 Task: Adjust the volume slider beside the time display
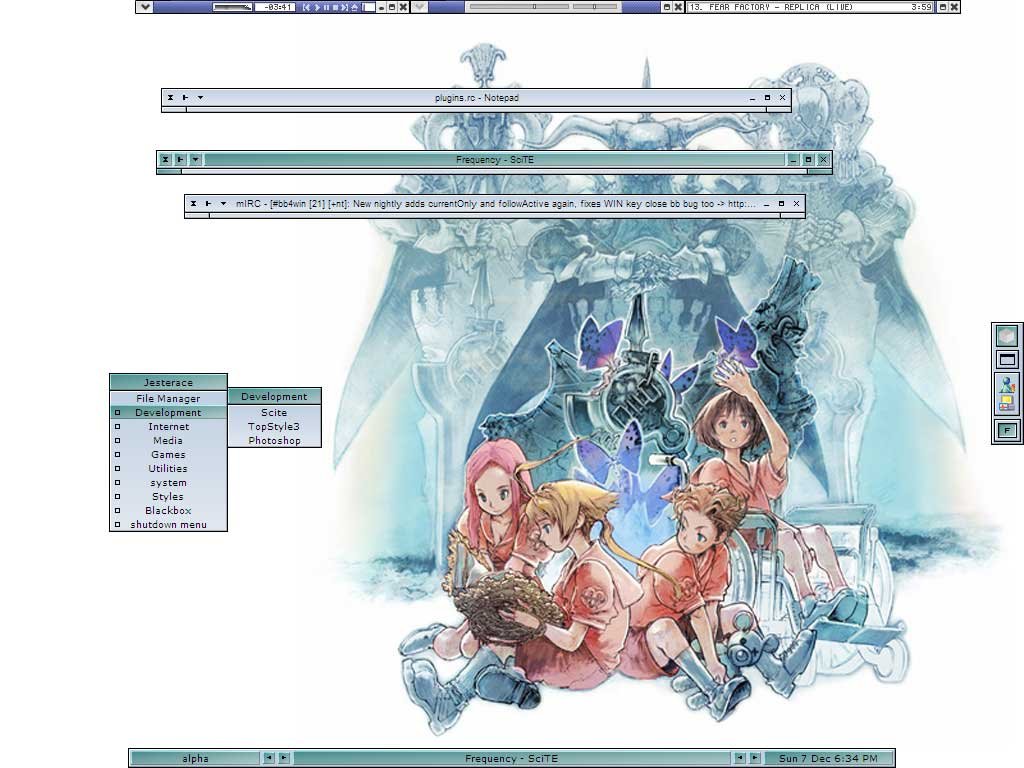point(232,7)
